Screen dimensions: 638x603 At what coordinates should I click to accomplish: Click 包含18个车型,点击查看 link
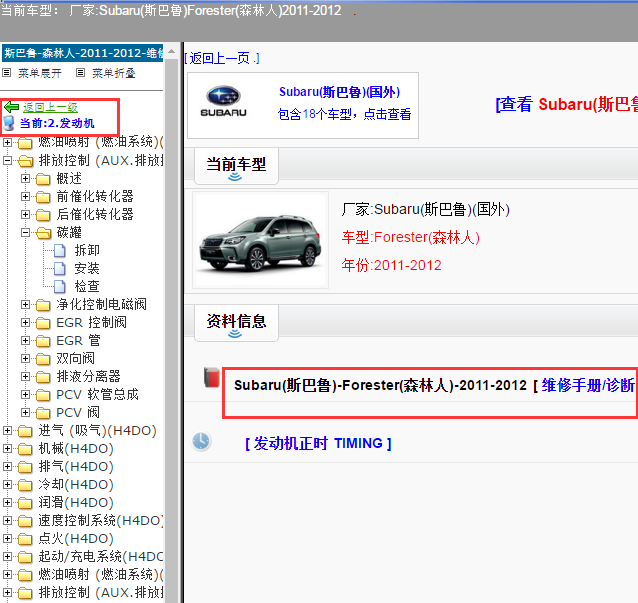point(345,114)
